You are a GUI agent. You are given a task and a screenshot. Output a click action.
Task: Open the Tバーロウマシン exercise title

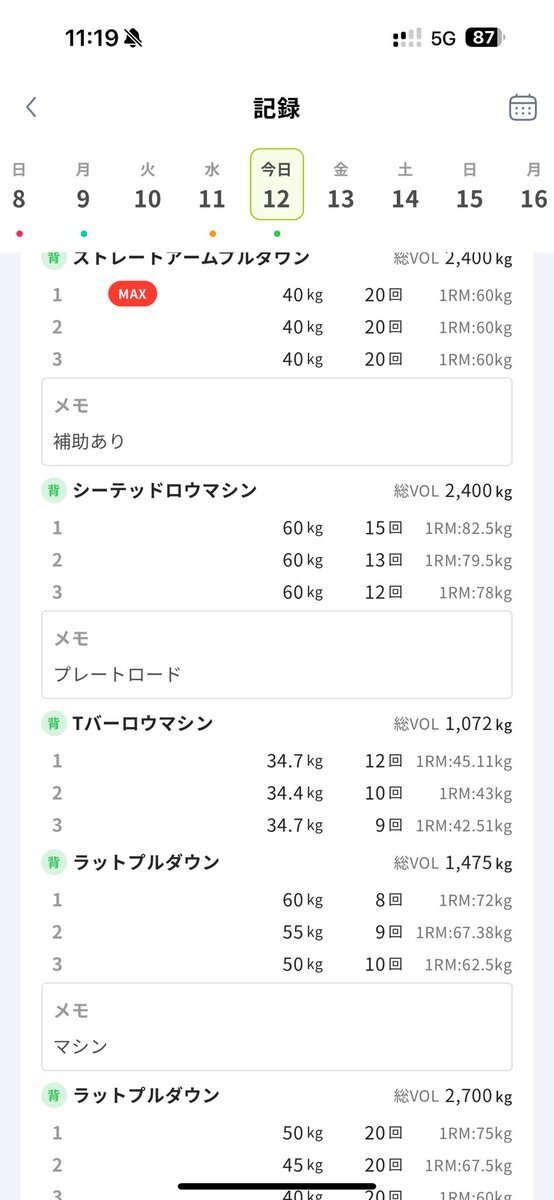(143, 723)
